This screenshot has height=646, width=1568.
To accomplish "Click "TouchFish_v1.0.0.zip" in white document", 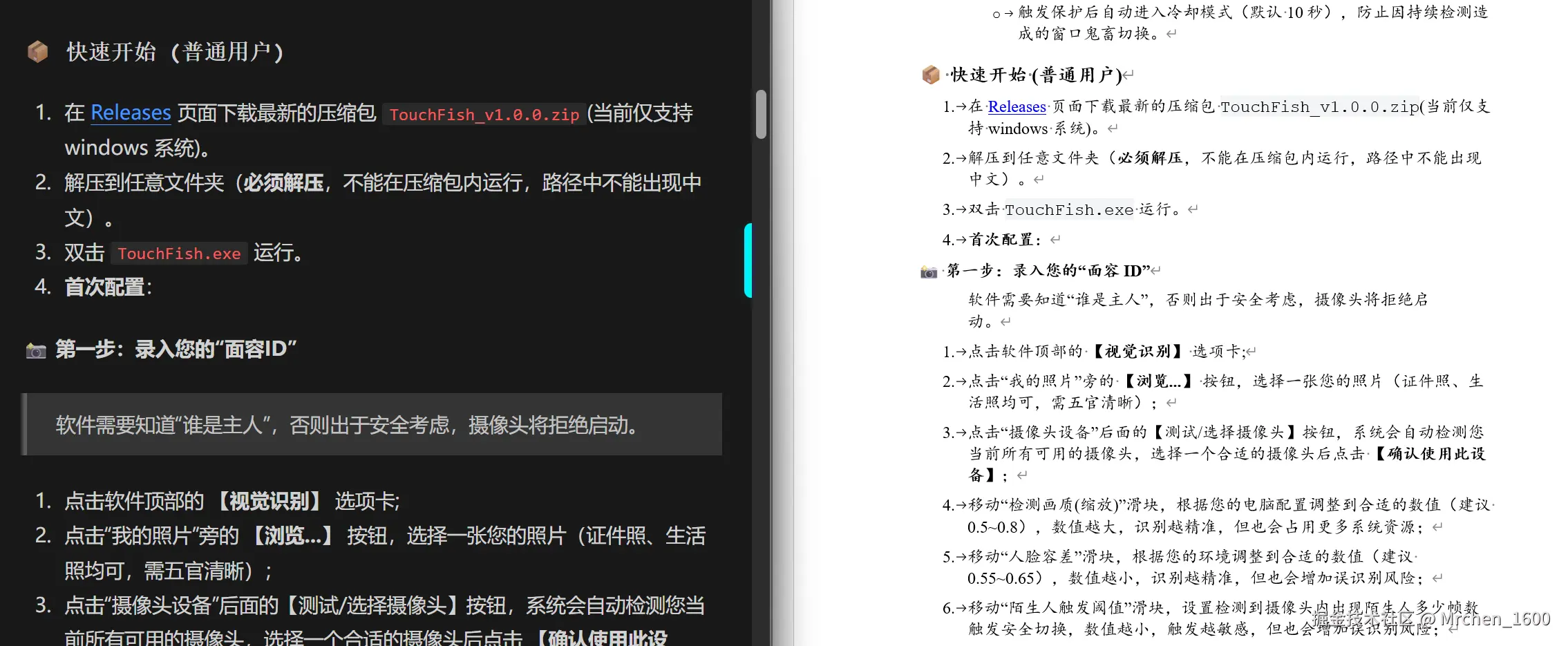I will coord(1319,107).
